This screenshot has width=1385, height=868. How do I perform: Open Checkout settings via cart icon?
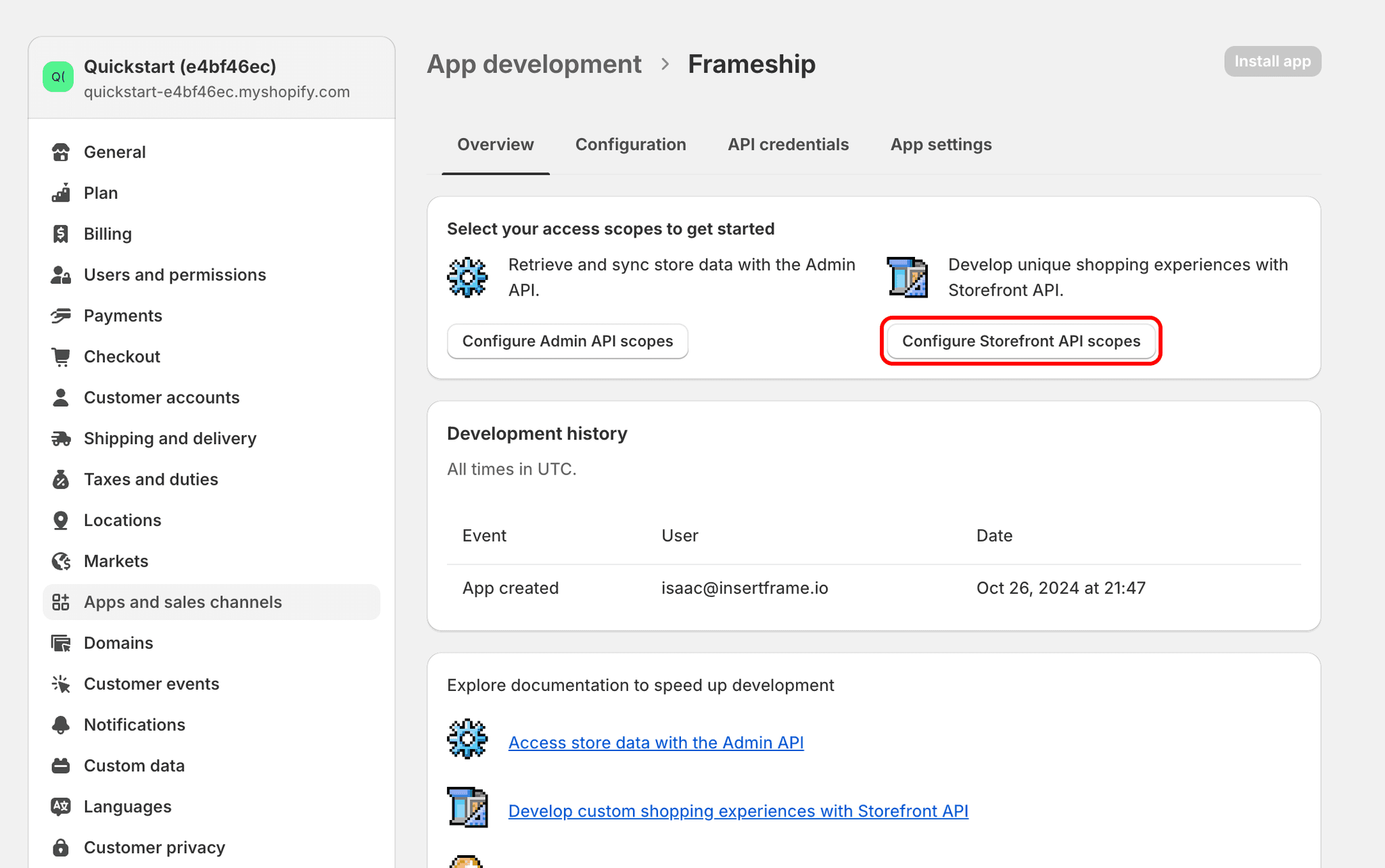(x=61, y=356)
